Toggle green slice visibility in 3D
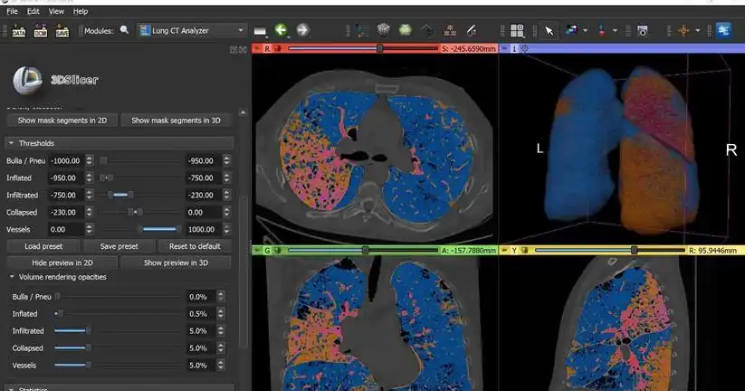 [278, 250]
